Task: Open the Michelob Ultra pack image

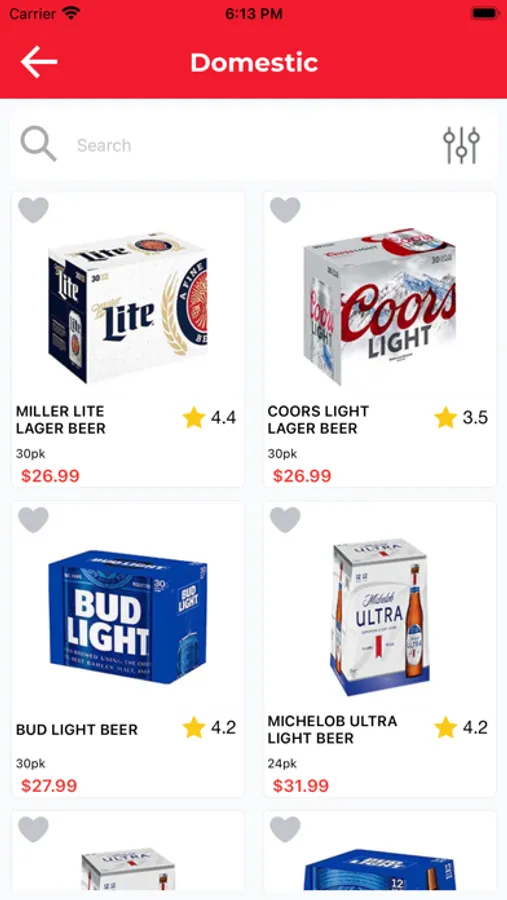Action: click(x=380, y=617)
